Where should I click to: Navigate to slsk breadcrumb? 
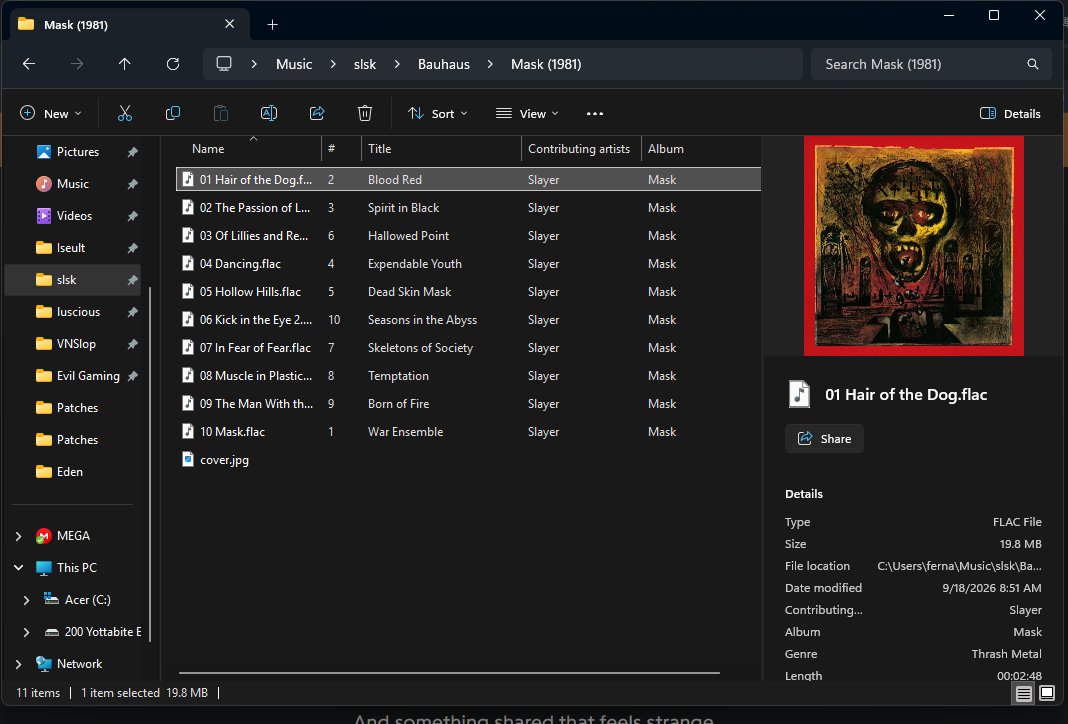[x=365, y=64]
